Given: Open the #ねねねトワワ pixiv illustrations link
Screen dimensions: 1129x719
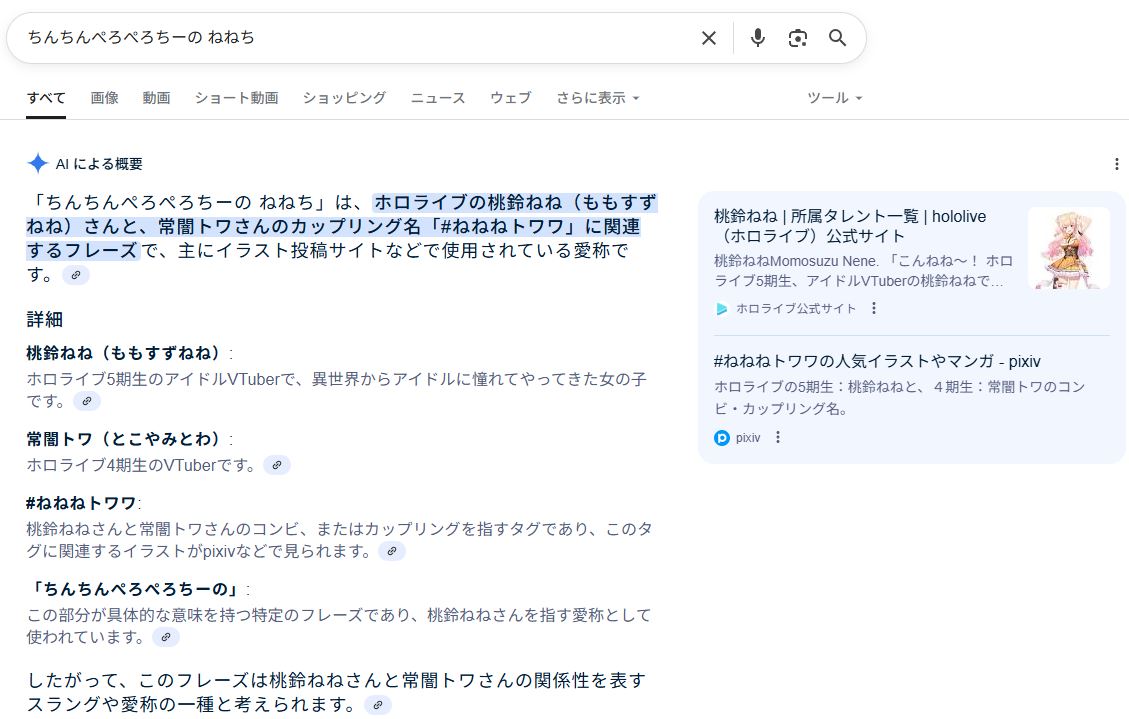Looking at the screenshot, I should (x=877, y=361).
